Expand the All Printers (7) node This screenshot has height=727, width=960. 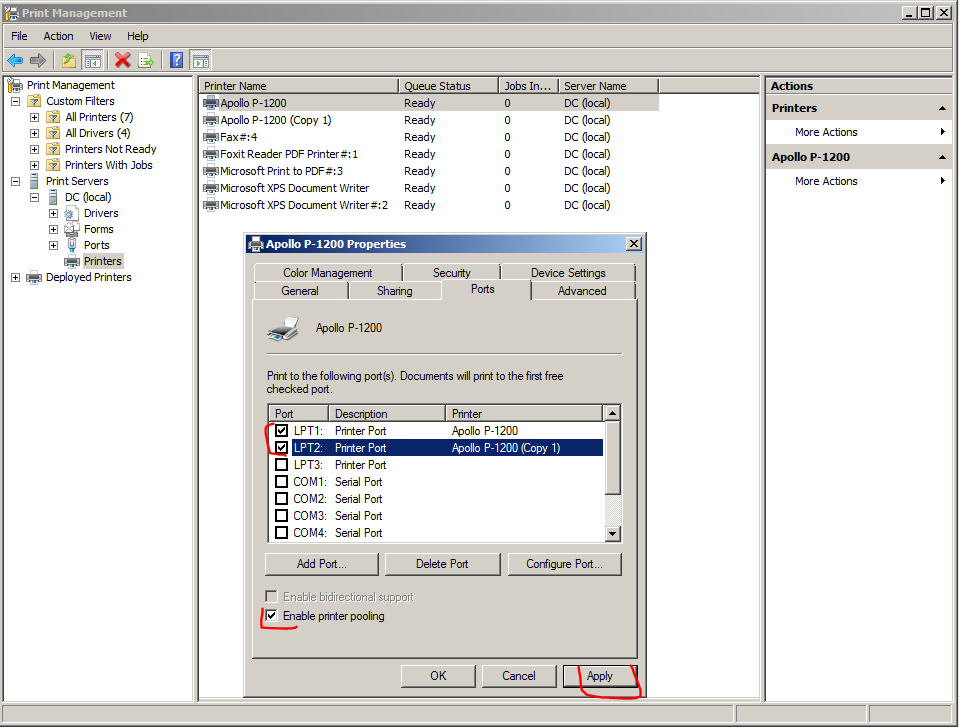click(x=35, y=117)
